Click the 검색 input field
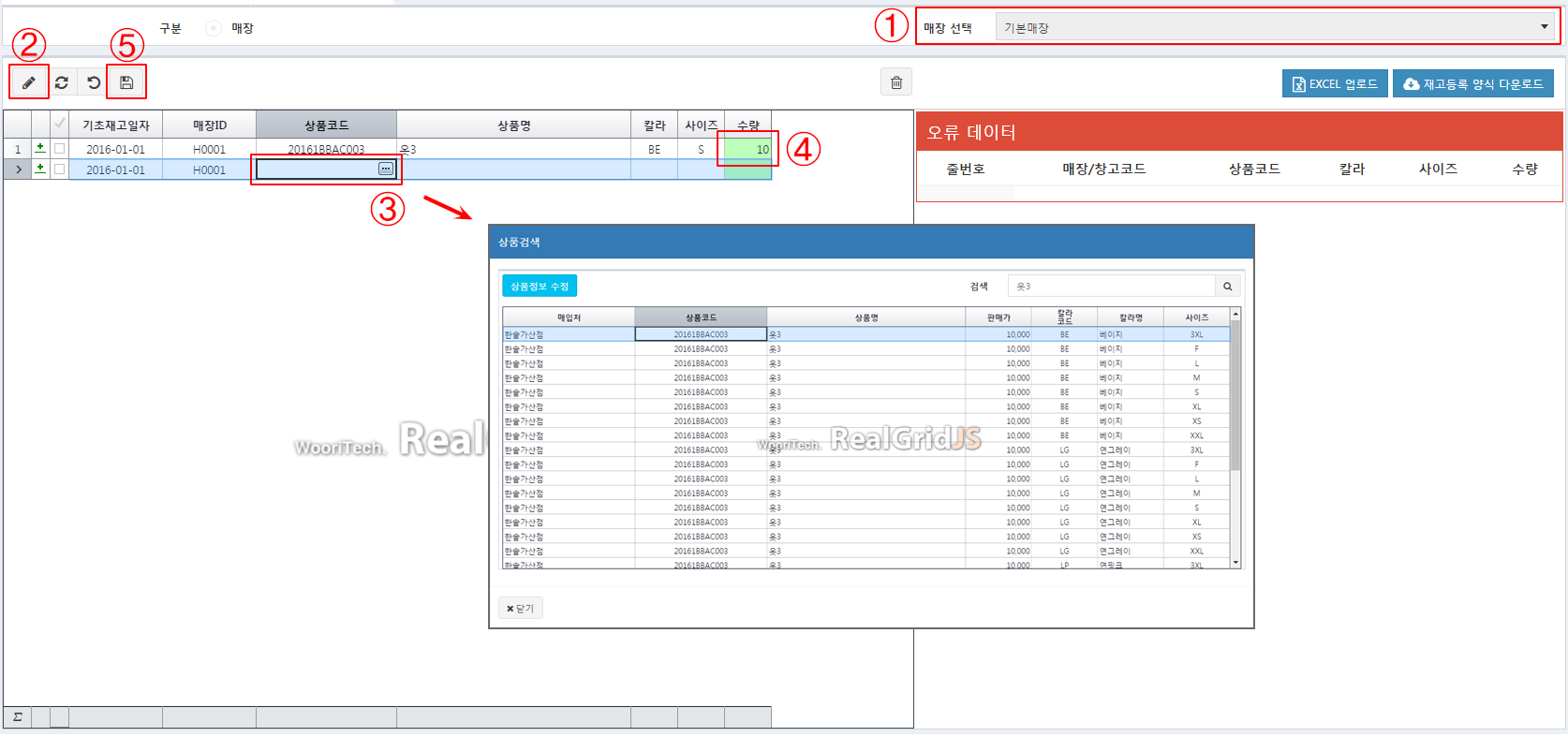 tap(1111, 287)
